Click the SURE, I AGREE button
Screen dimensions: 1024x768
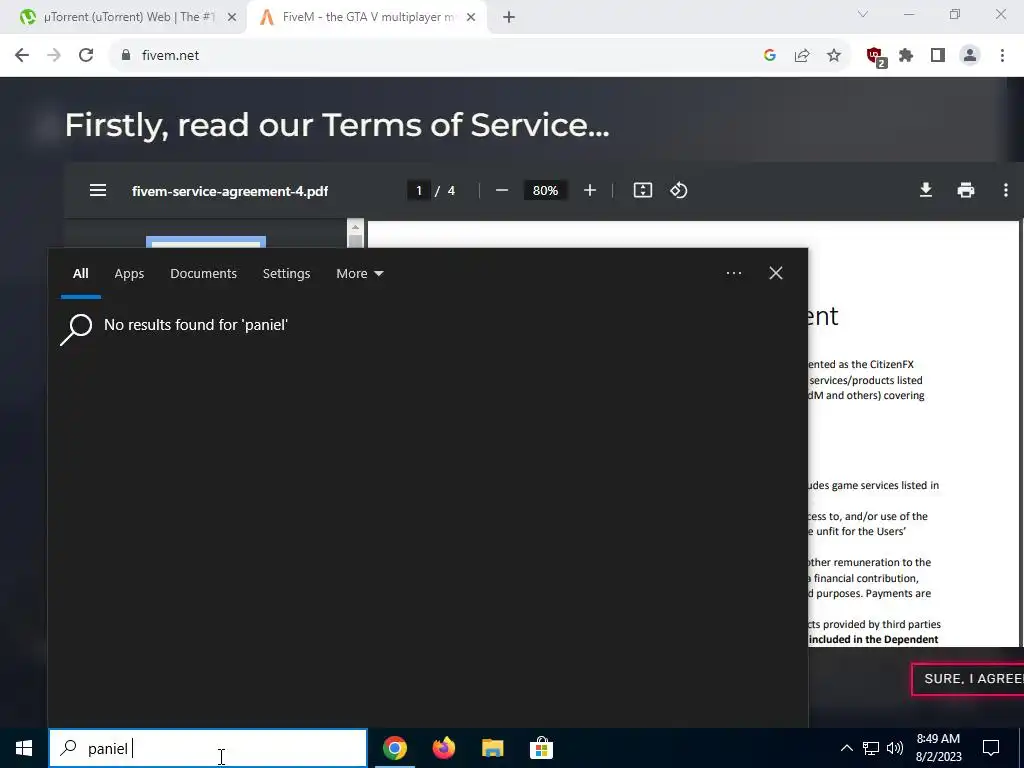pos(968,679)
